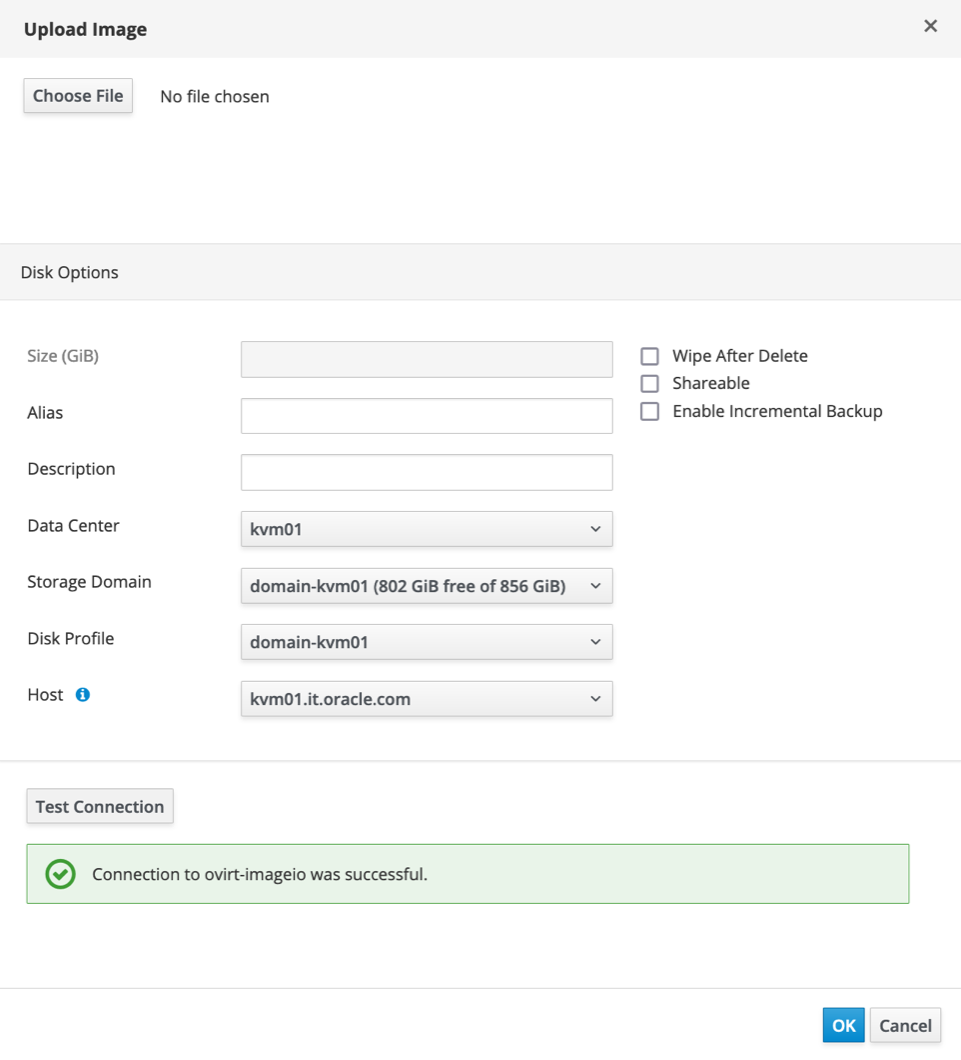Cancel the Upload Image dialog

click(905, 1025)
